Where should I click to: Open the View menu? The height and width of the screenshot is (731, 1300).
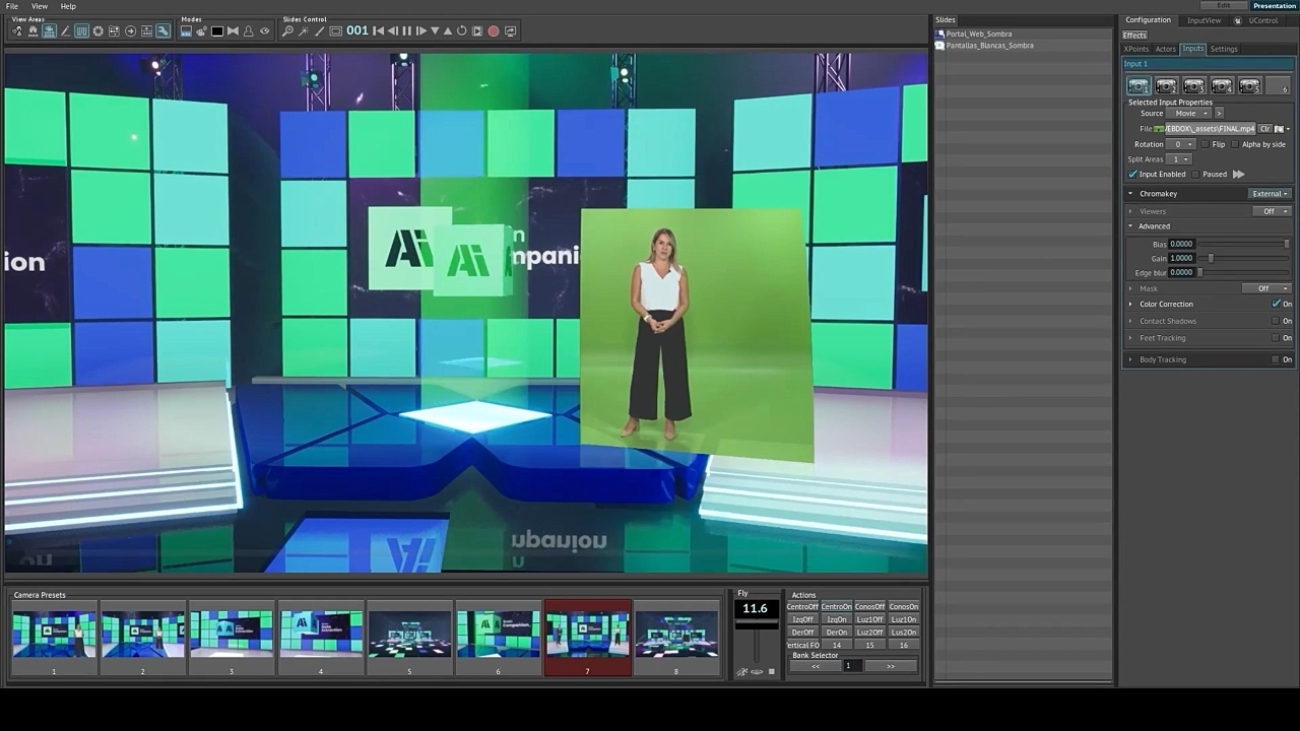pyautogui.click(x=39, y=6)
